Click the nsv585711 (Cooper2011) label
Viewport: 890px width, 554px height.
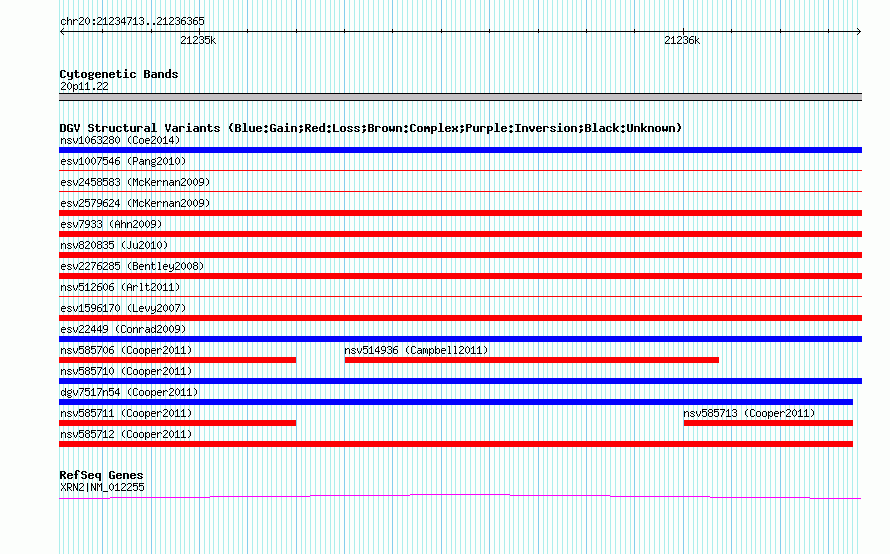tap(126, 413)
